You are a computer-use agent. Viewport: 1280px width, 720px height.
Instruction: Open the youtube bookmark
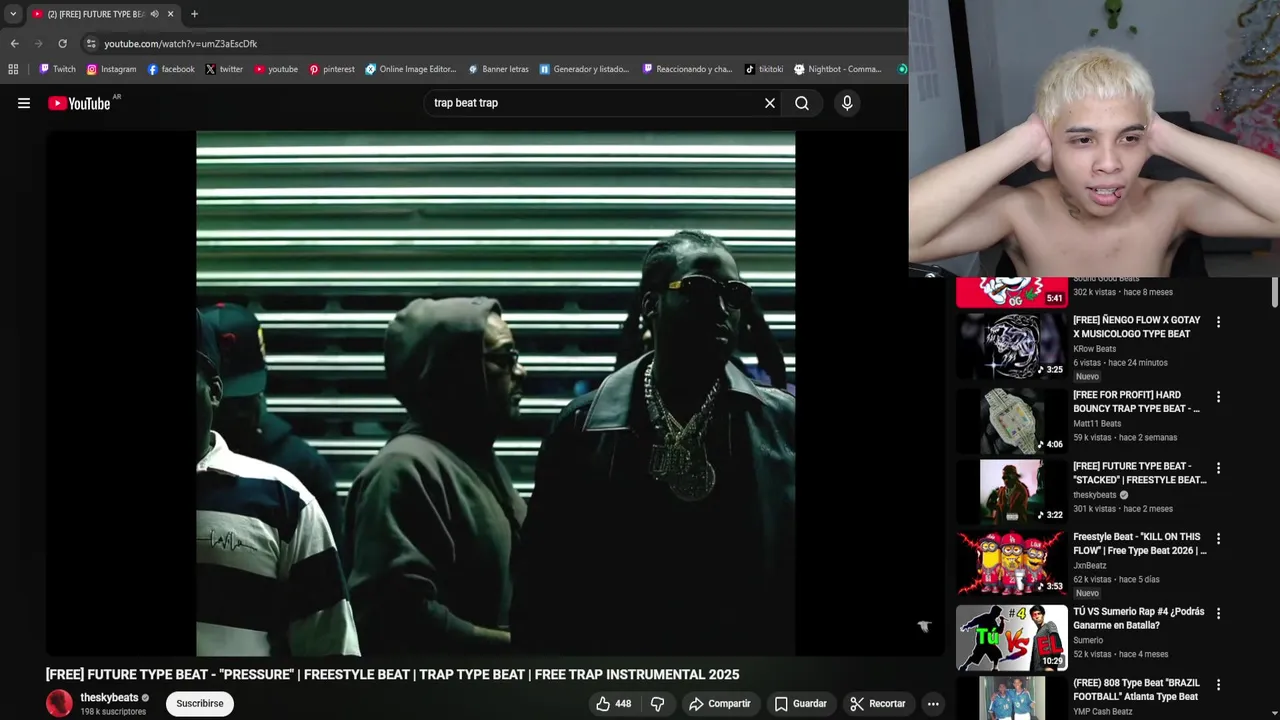(x=276, y=69)
